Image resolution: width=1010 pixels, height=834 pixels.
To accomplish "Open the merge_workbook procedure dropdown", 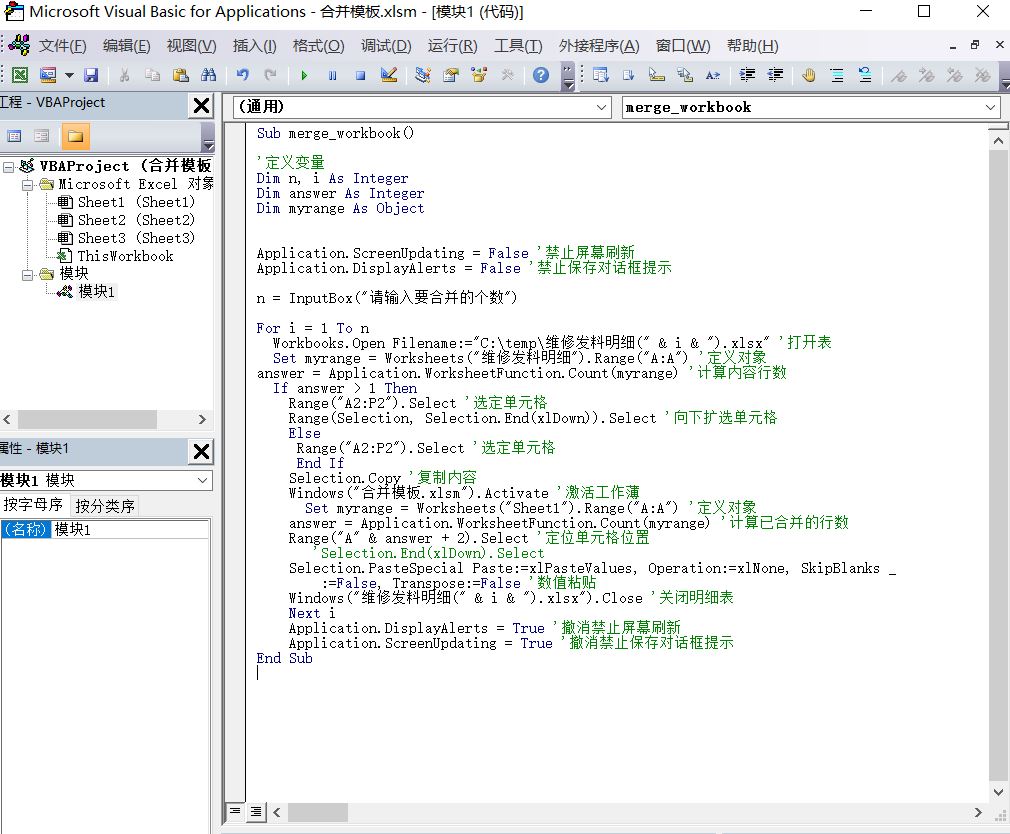I will (x=990, y=107).
